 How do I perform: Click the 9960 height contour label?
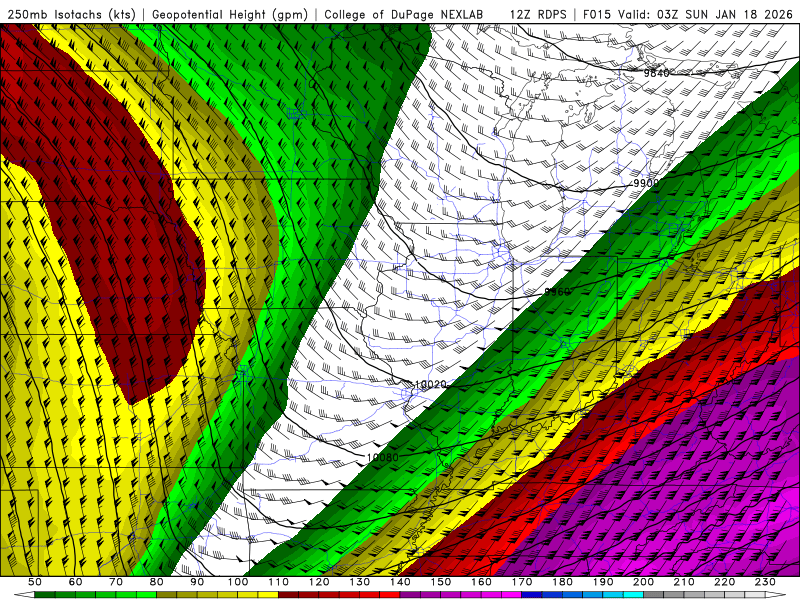tap(557, 292)
